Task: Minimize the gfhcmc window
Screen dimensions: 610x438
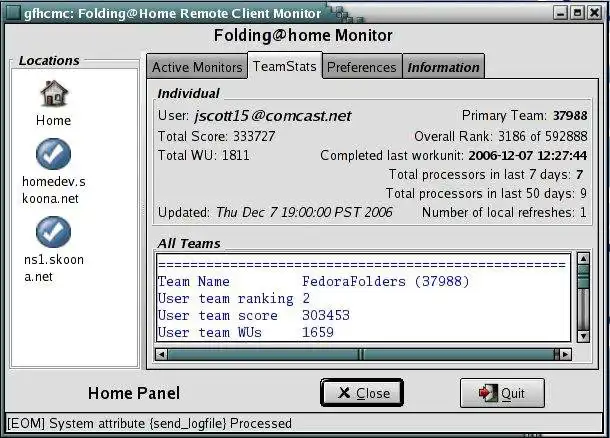Action: 561,13
